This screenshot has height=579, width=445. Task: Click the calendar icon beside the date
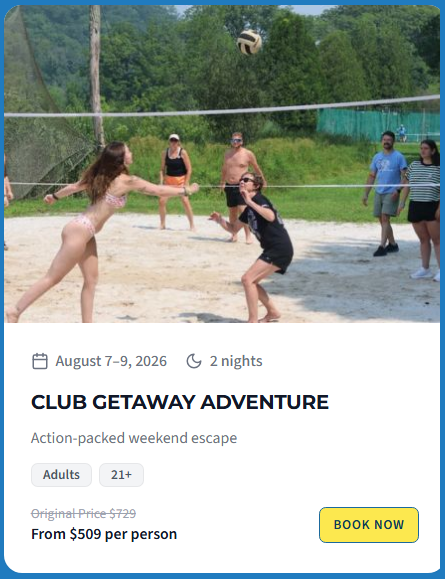(40, 361)
